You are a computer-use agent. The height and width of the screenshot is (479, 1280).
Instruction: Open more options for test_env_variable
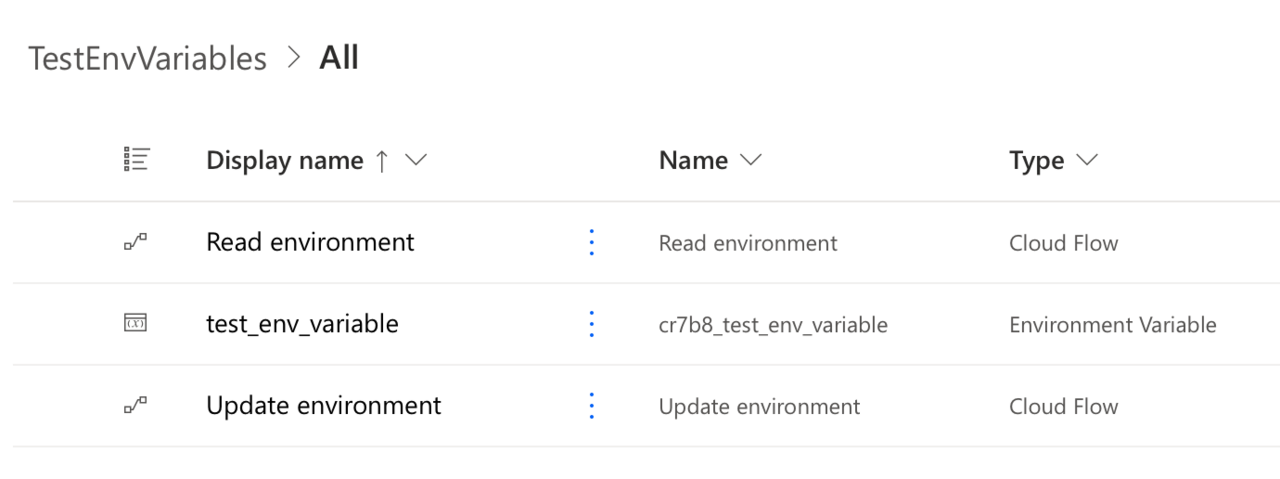[x=591, y=324]
